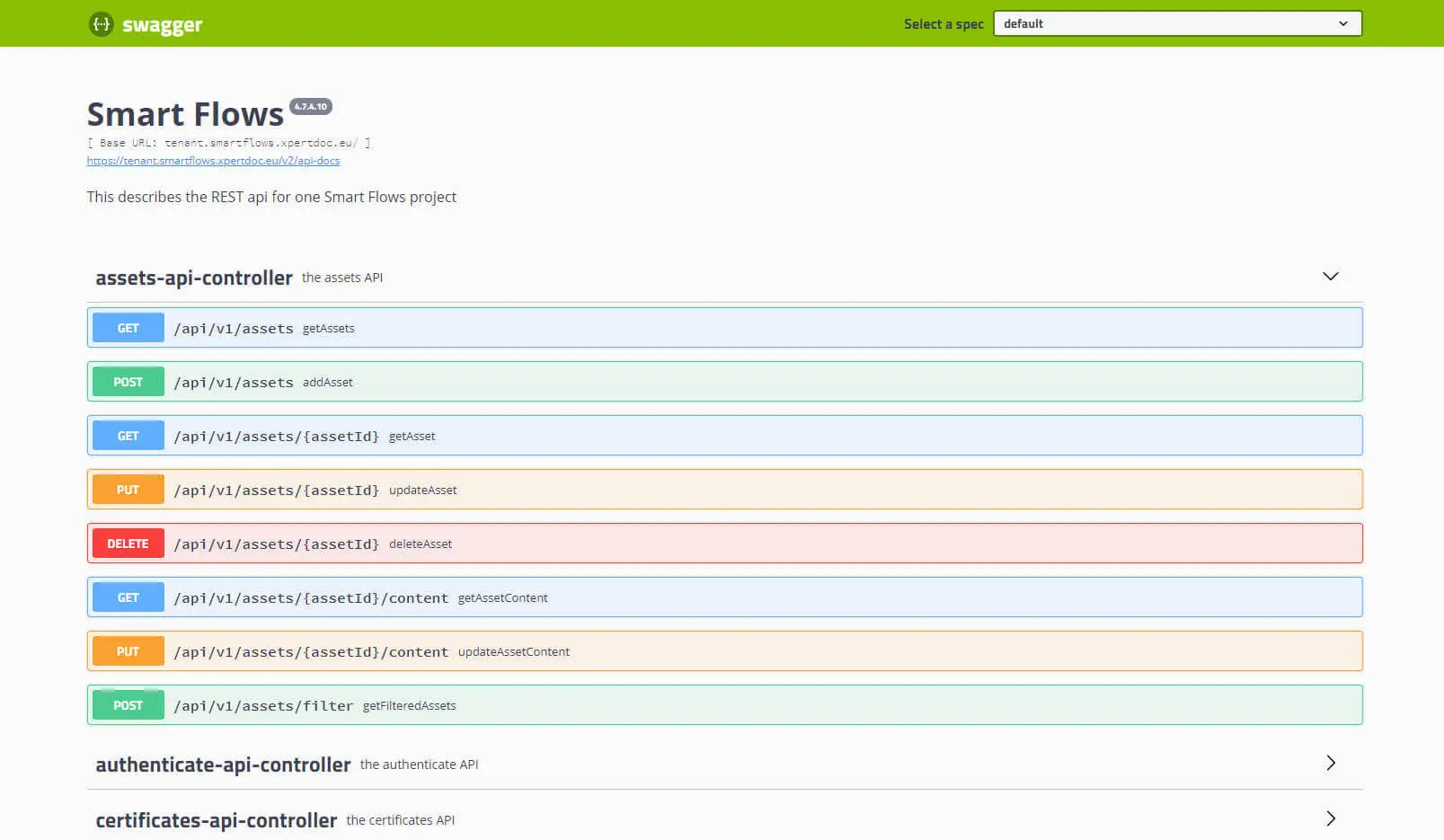1444x840 pixels.
Task: Click the getFilteredAssets operation name
Action: pos(410,706)
